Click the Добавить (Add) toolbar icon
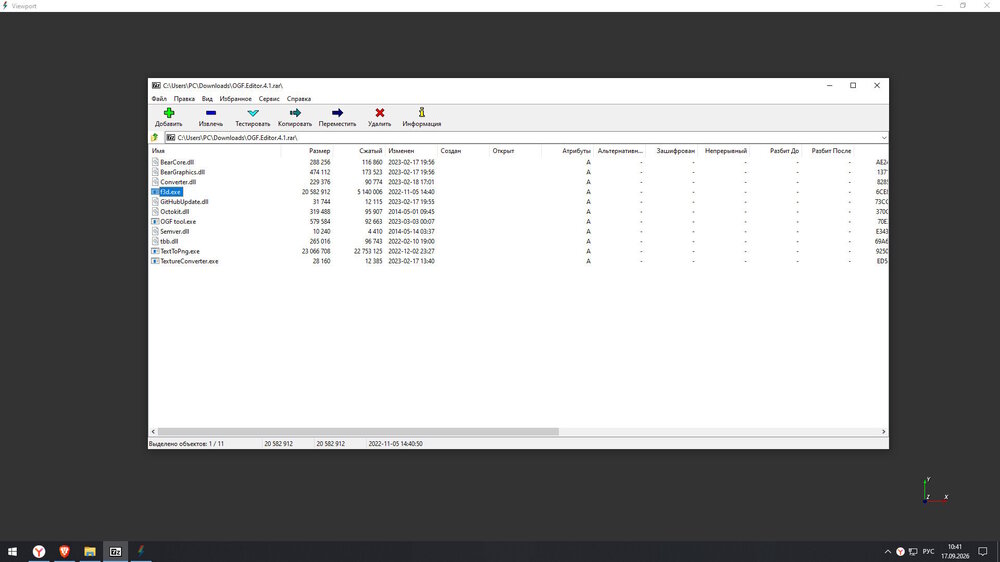1000x562 pixels. pos(168,113)
